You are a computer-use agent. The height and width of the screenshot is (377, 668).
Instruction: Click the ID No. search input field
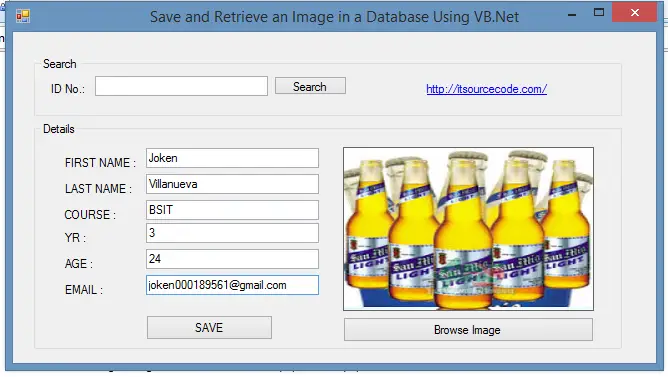(181, 86)
